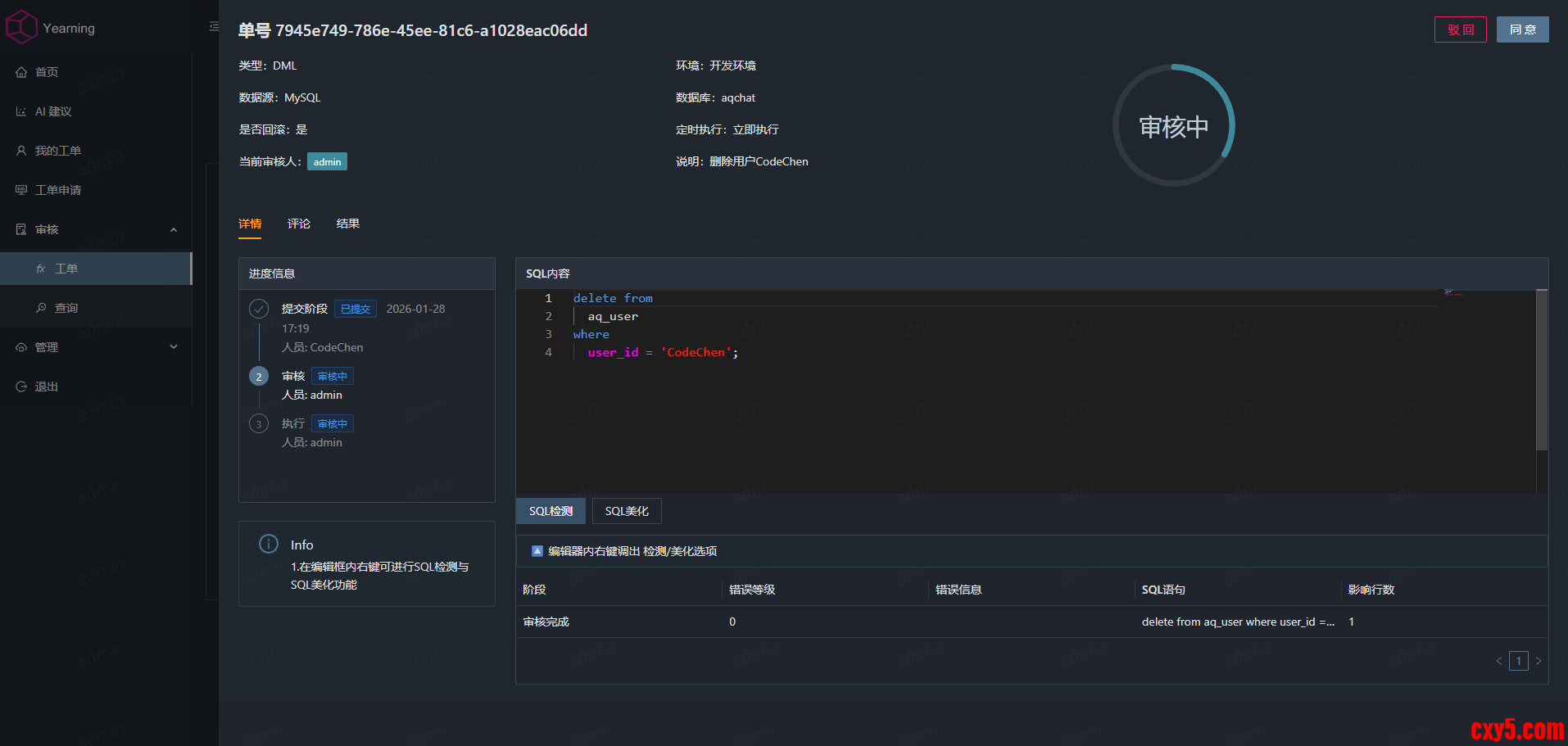Viewport: 1568px width, 746px height.
Task: Switch to the 评论 tab
Action: click(x=299, y=224)
